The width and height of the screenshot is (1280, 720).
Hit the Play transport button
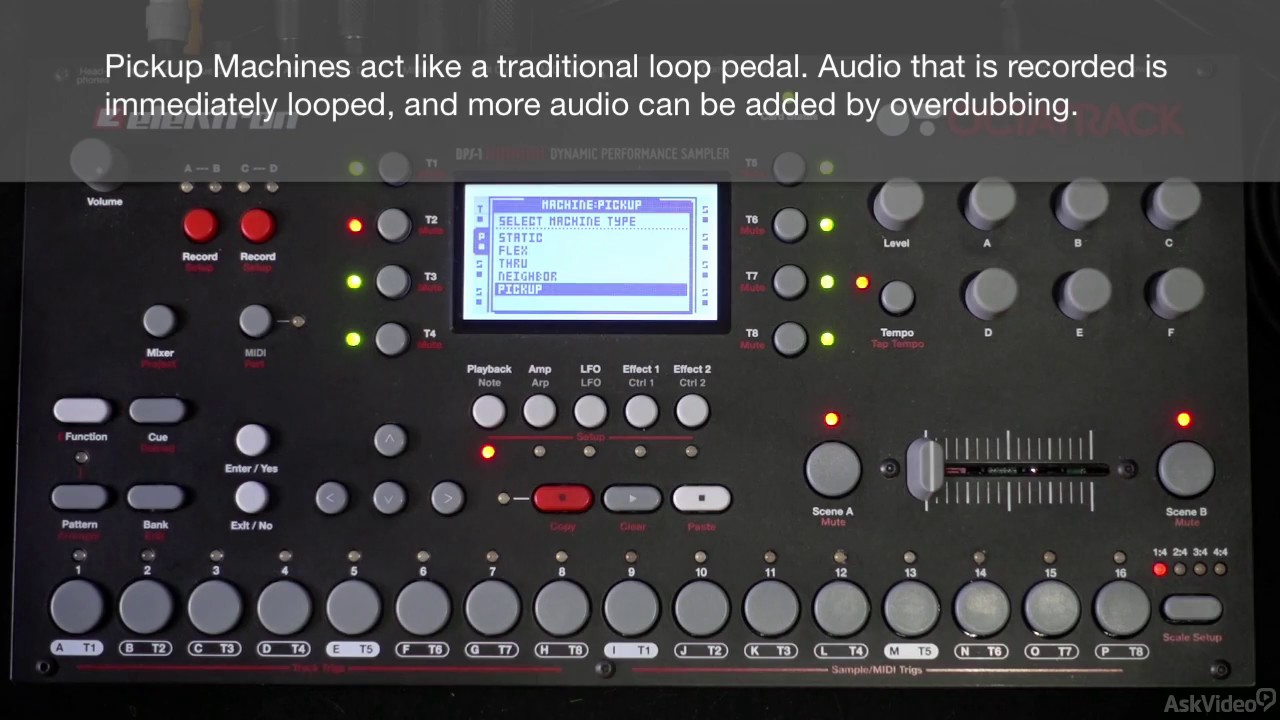click(x=632, y=498)
